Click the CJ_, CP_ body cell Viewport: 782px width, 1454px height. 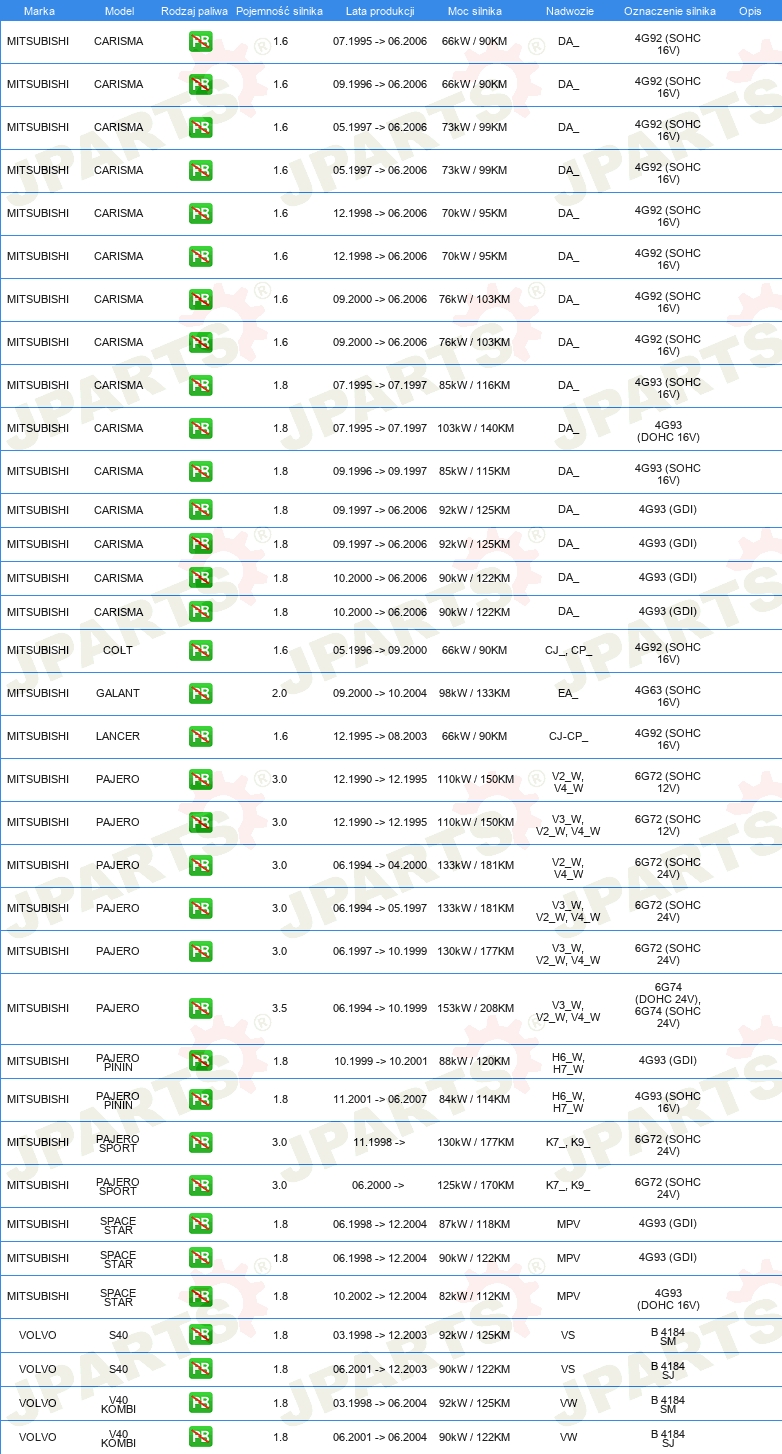tap(569, 650)
